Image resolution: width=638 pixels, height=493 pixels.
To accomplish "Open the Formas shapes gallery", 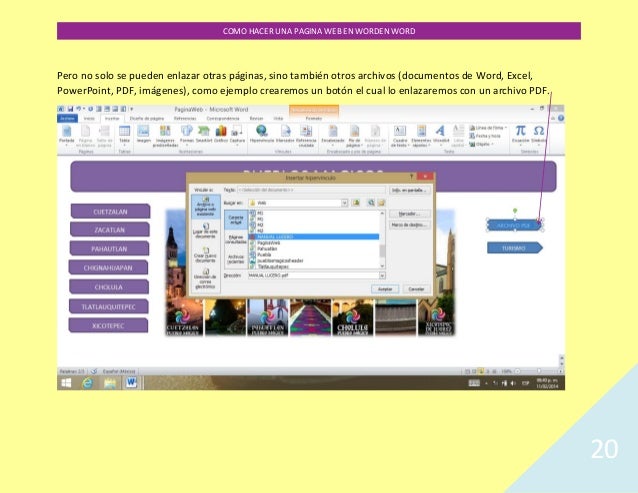I will click(x=187, y=131).
